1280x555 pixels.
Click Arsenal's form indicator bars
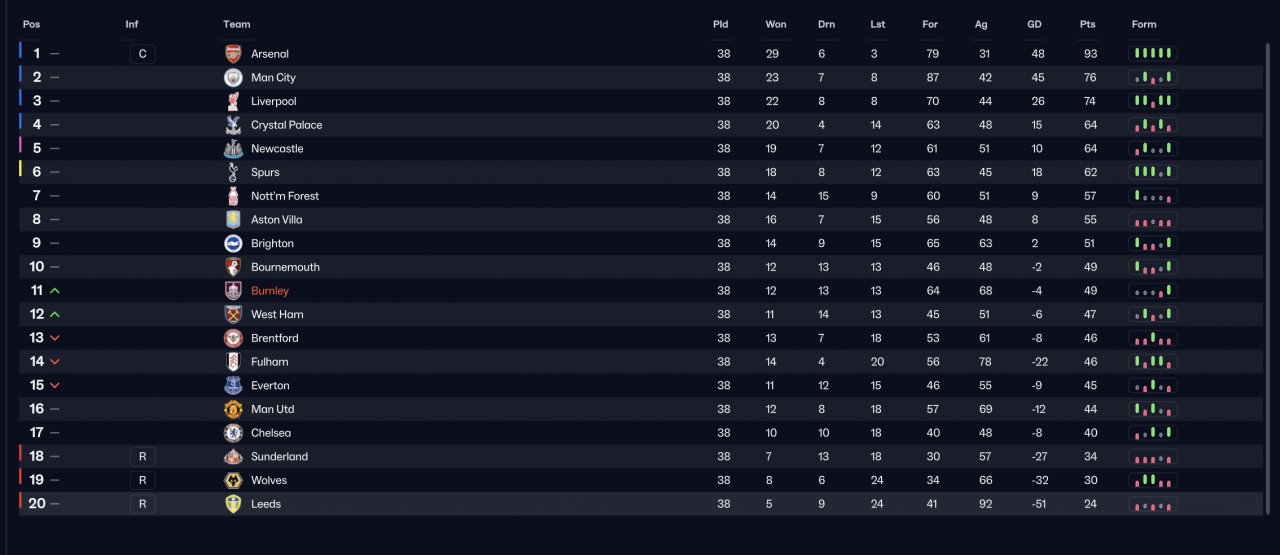pyautogui.click(x=1153, y=54)
